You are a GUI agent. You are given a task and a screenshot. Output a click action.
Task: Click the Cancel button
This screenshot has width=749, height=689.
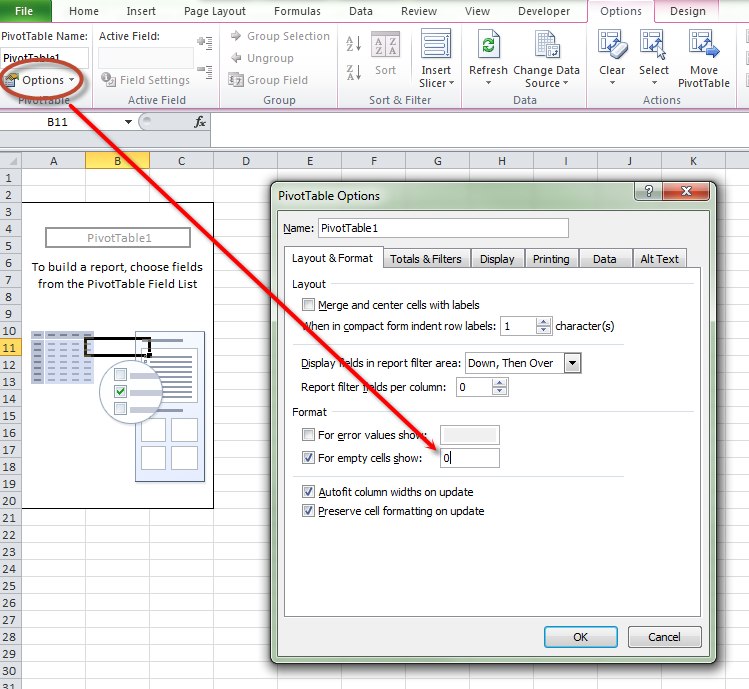tap(664, 637)
